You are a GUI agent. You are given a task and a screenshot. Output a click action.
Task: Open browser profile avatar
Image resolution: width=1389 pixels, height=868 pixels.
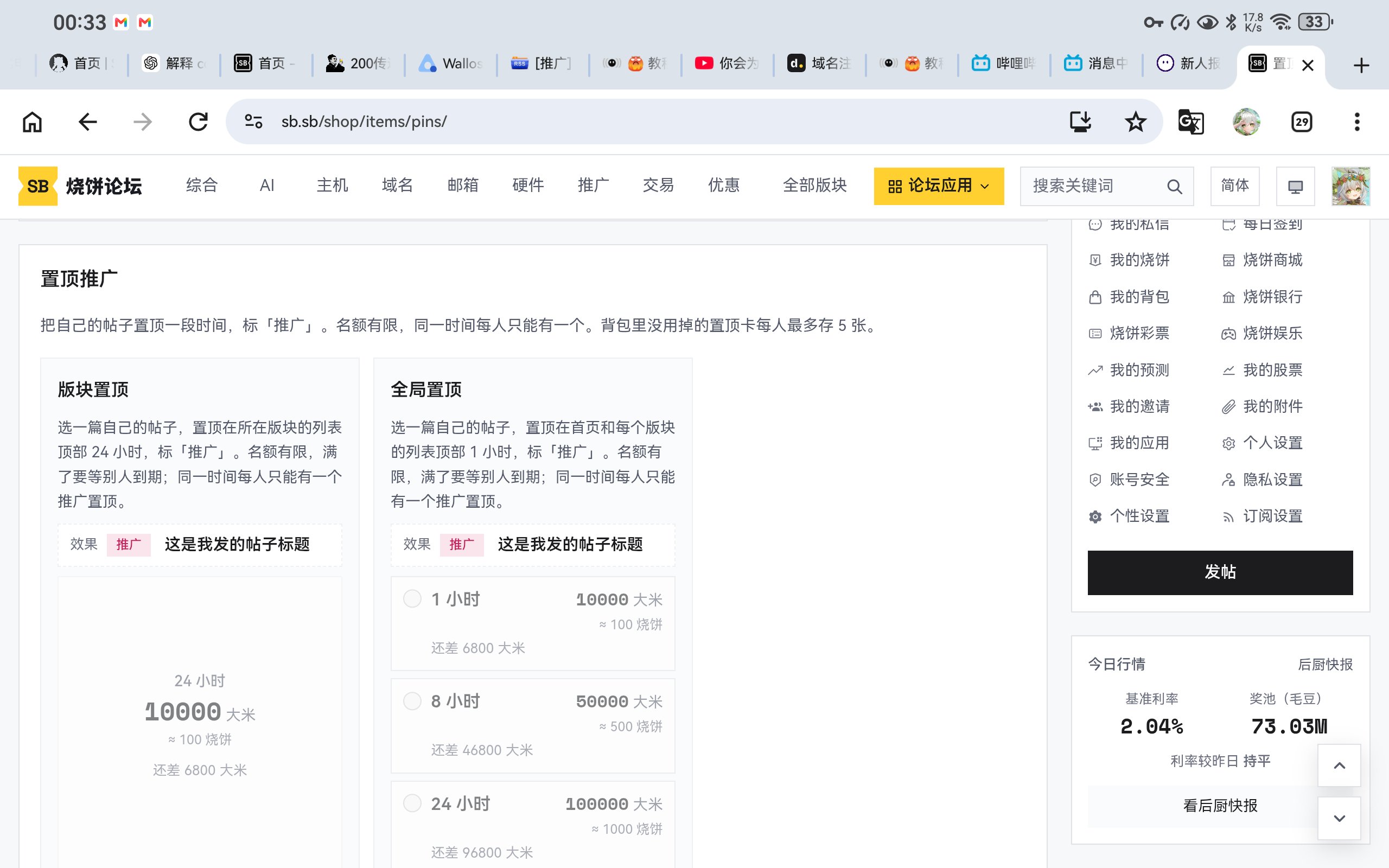[x=1246, y=122]
